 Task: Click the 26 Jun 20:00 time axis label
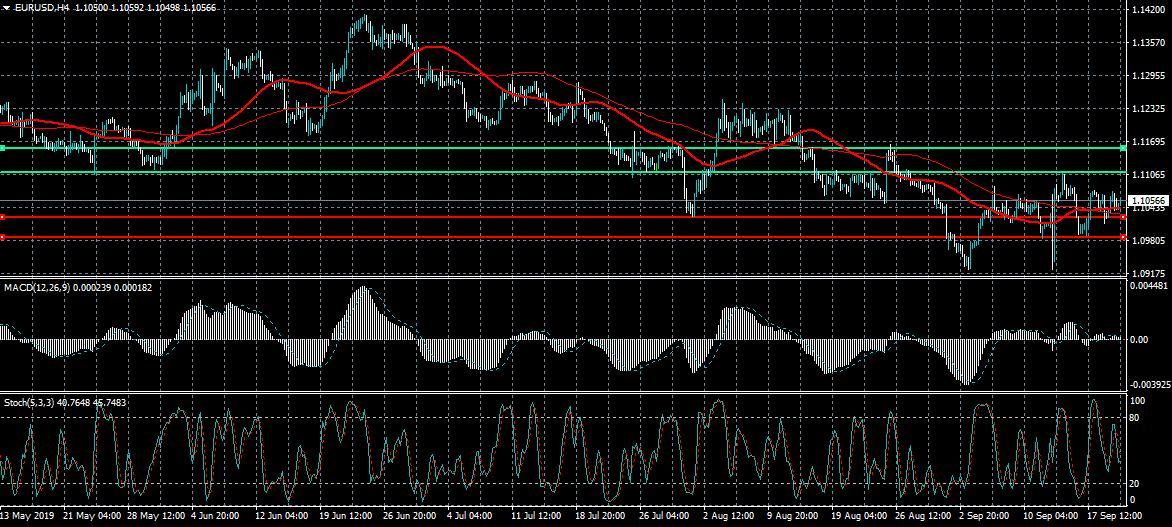coord(410,516)
